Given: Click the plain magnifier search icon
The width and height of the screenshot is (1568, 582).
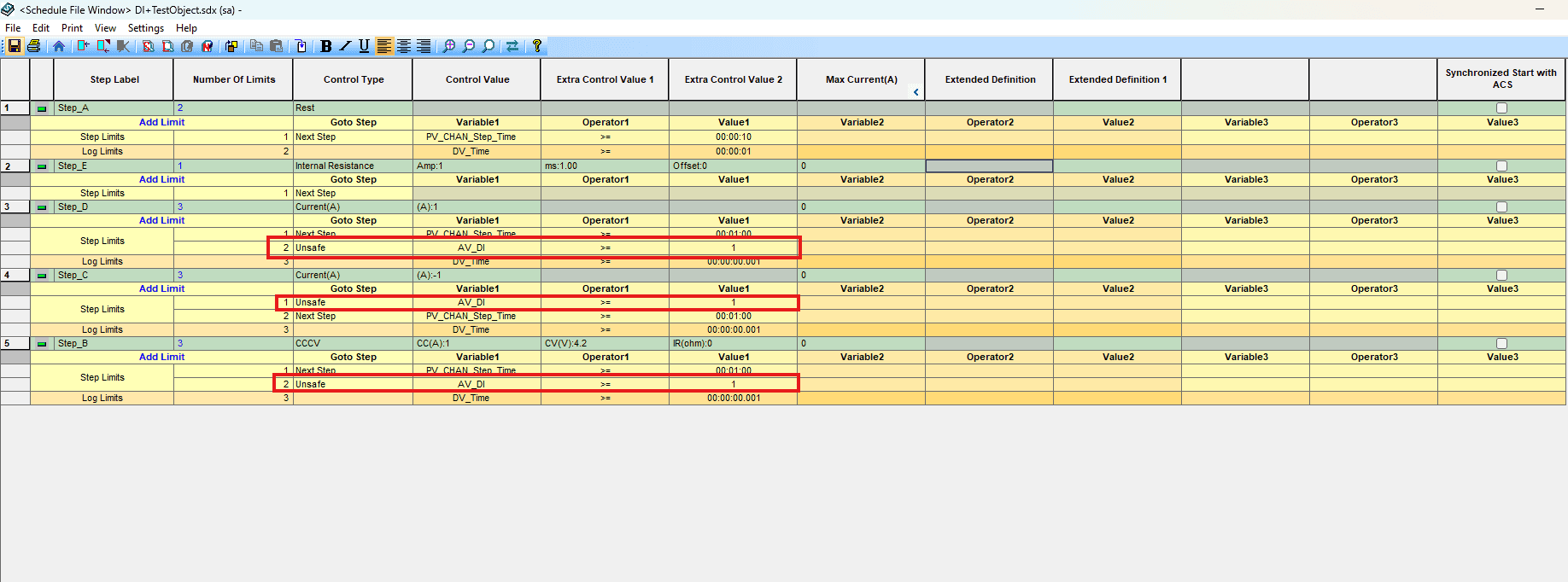Looking at the screenshot, I should tap(489, 46).
